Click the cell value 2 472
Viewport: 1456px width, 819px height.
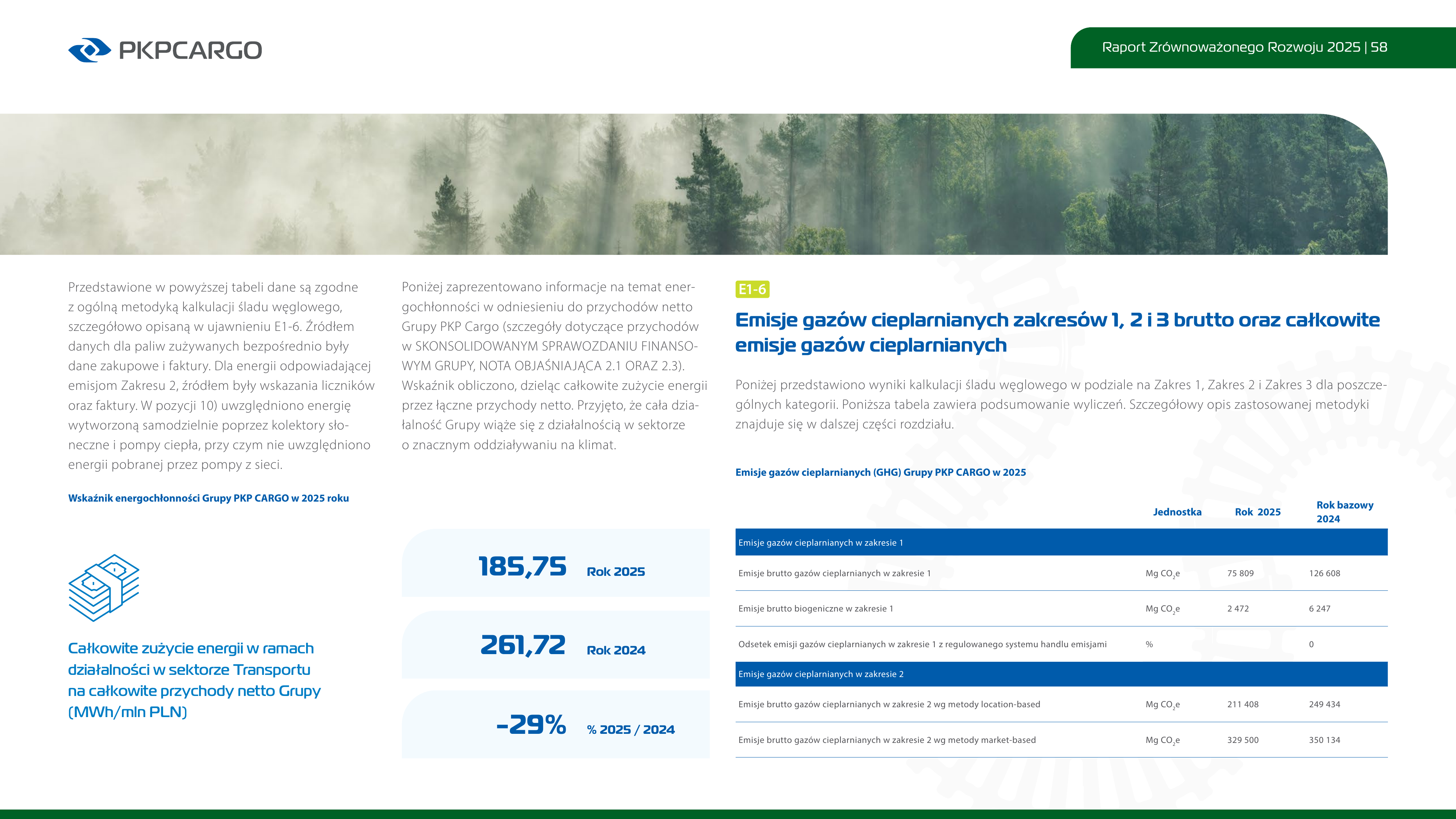pos(1238,609)
